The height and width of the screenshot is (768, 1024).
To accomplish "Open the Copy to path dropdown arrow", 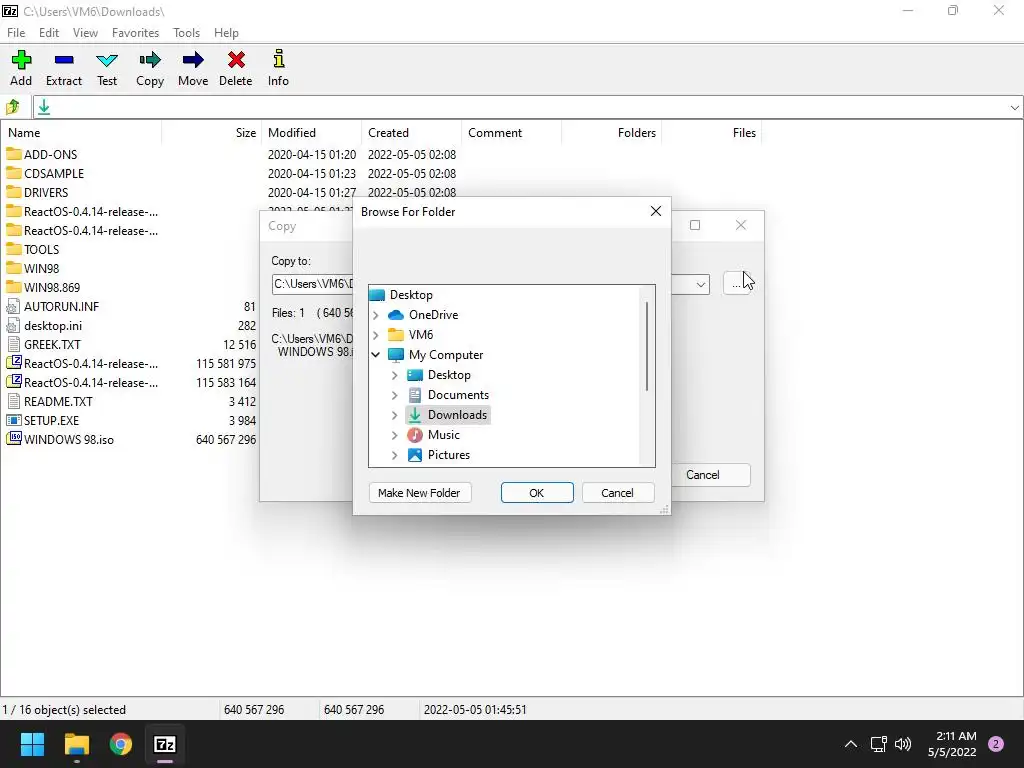I will click(701, 284).
